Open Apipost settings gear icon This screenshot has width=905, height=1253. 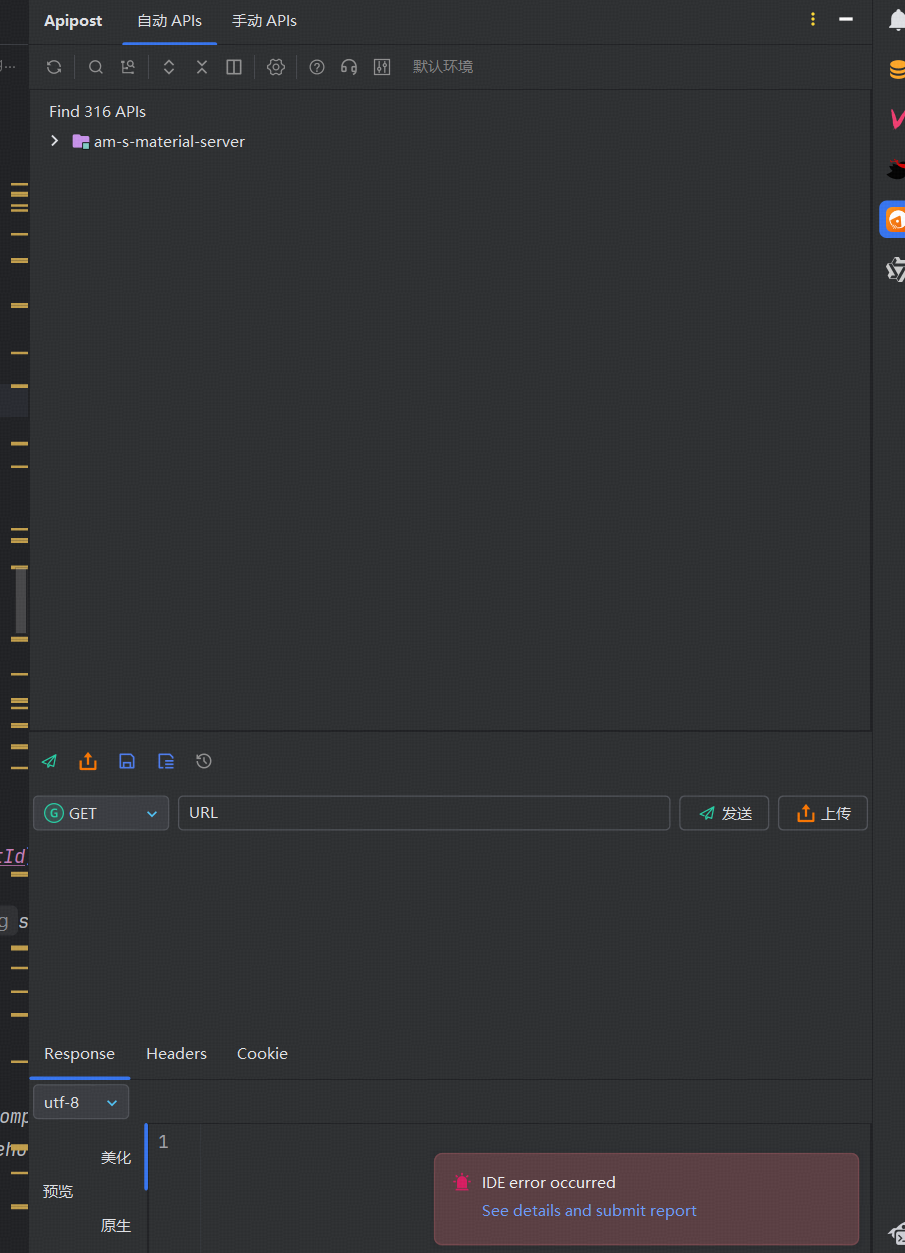(x=276, y=67)
